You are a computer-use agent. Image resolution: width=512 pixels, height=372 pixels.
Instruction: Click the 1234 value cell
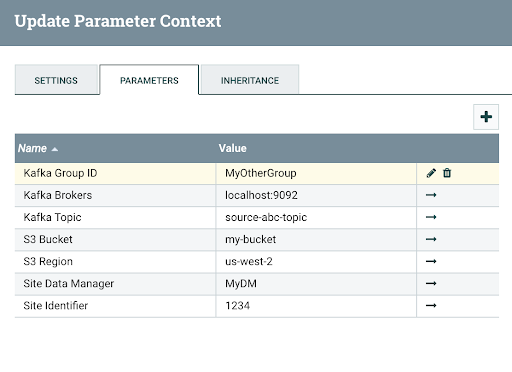[316, 306]
